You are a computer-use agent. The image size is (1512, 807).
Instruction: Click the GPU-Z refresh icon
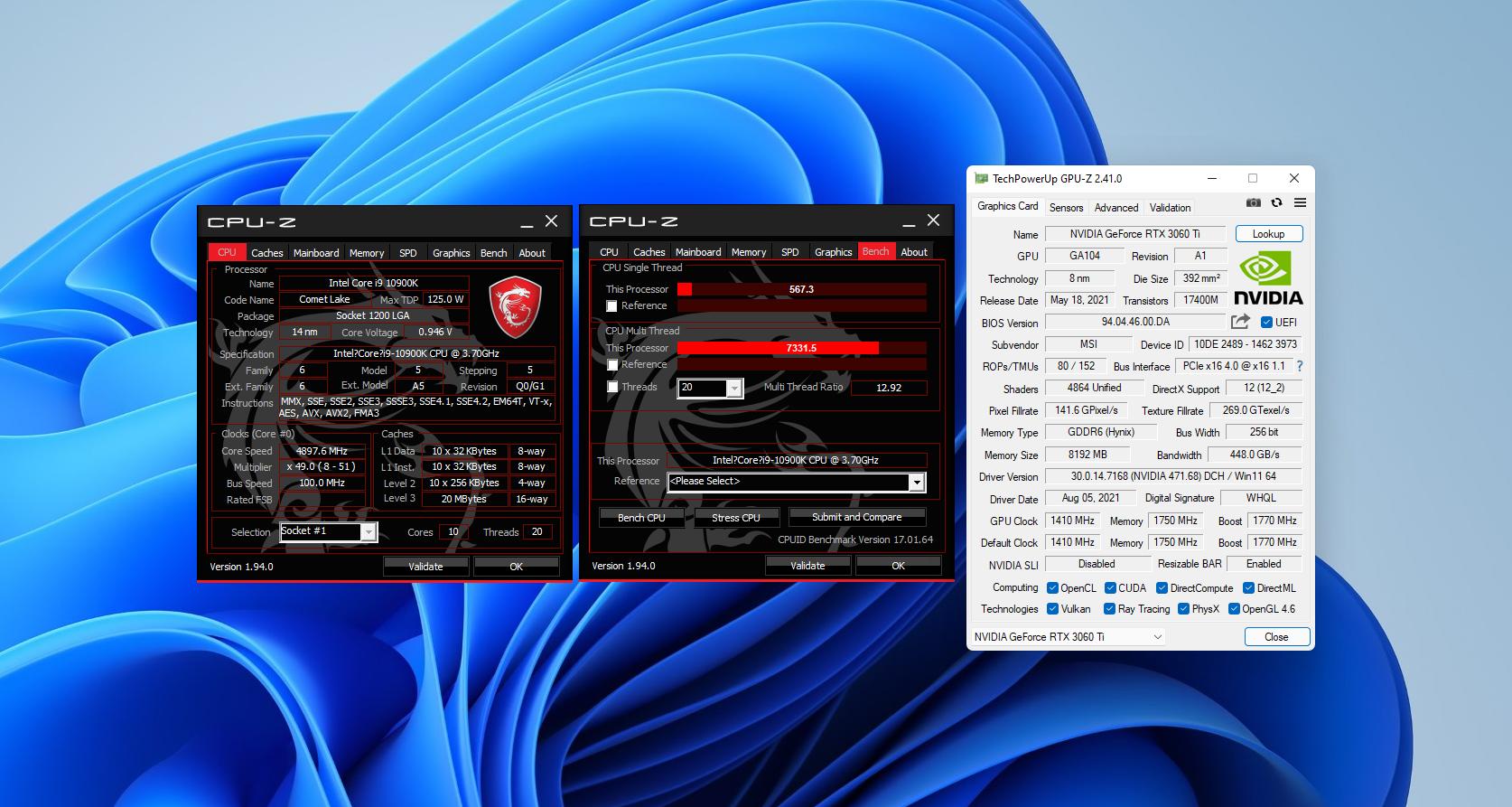1276,203
